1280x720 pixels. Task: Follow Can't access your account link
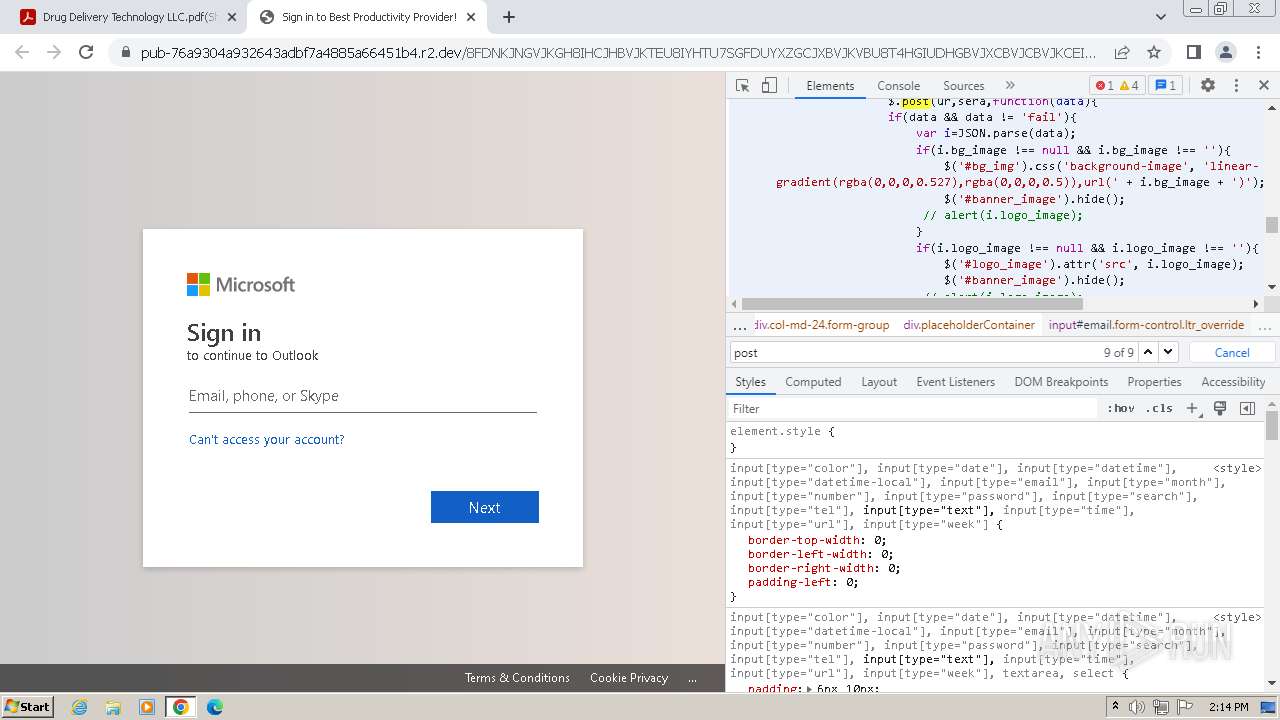[266, 440]
